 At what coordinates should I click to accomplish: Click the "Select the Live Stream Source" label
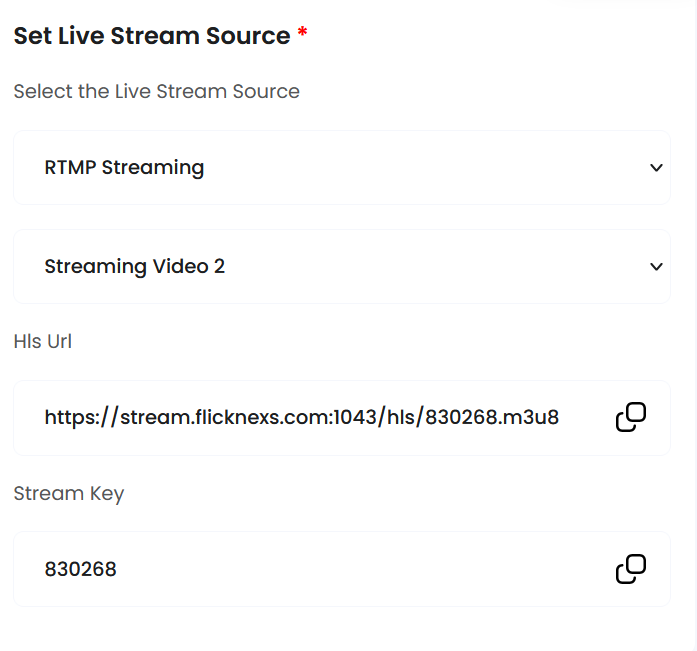156,92
